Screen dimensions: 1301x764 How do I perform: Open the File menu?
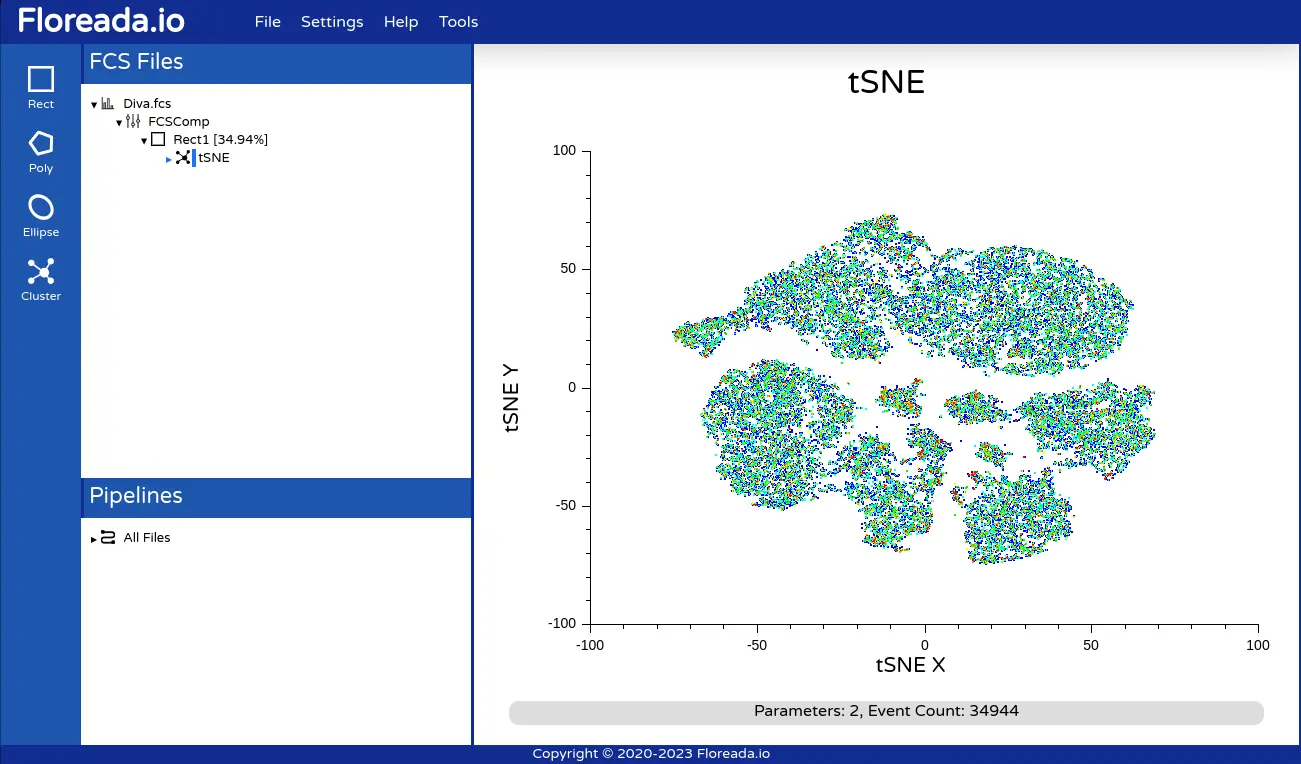click(267, 22)
